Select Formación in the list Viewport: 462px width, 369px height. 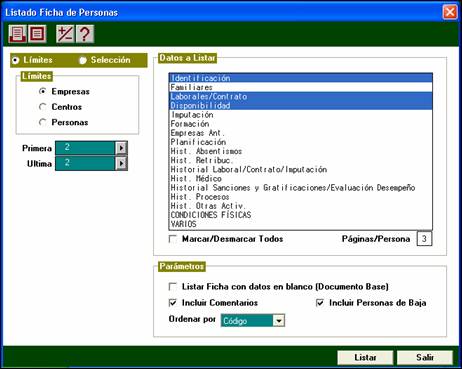(x=301, y=124)
